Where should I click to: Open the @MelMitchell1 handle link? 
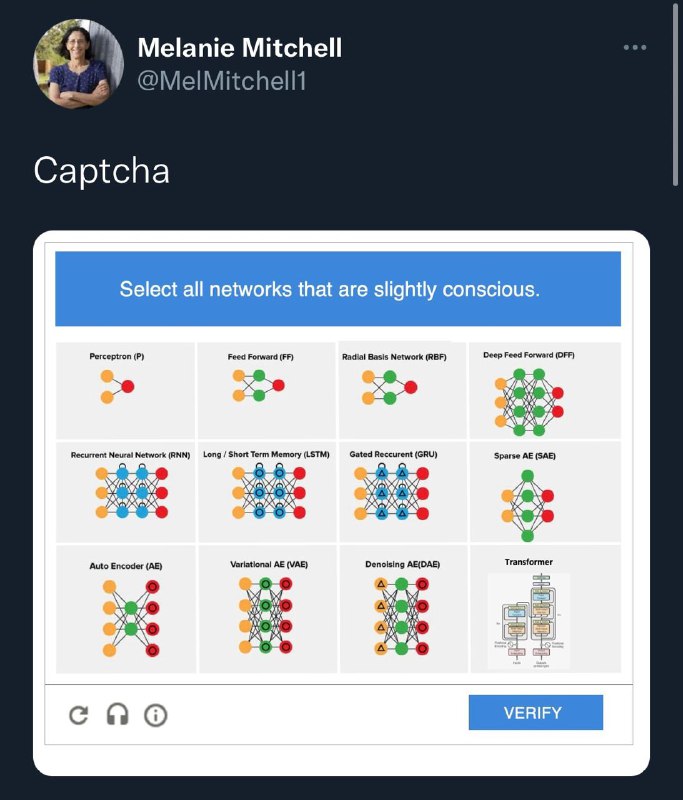click(222, 81)
